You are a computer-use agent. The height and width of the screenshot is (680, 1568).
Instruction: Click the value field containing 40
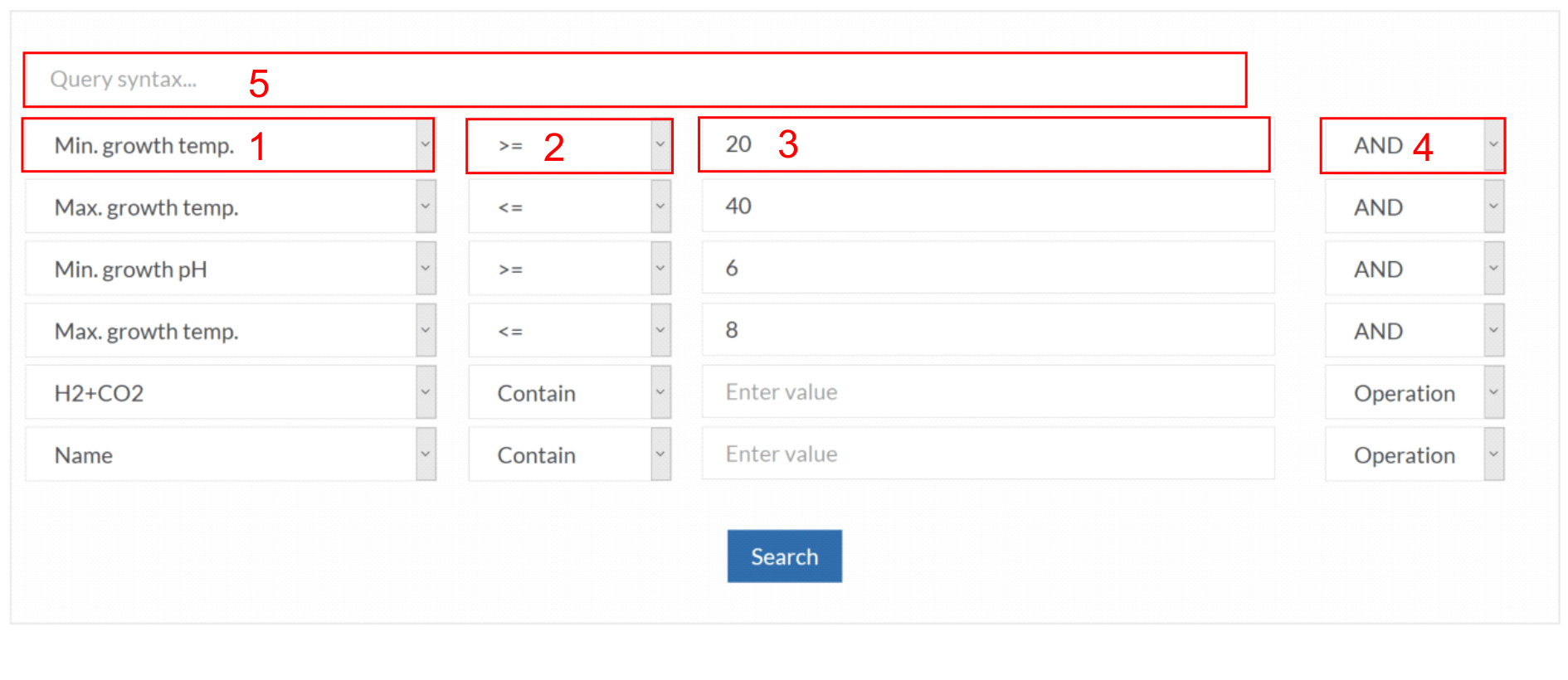(x=987, y=206)
